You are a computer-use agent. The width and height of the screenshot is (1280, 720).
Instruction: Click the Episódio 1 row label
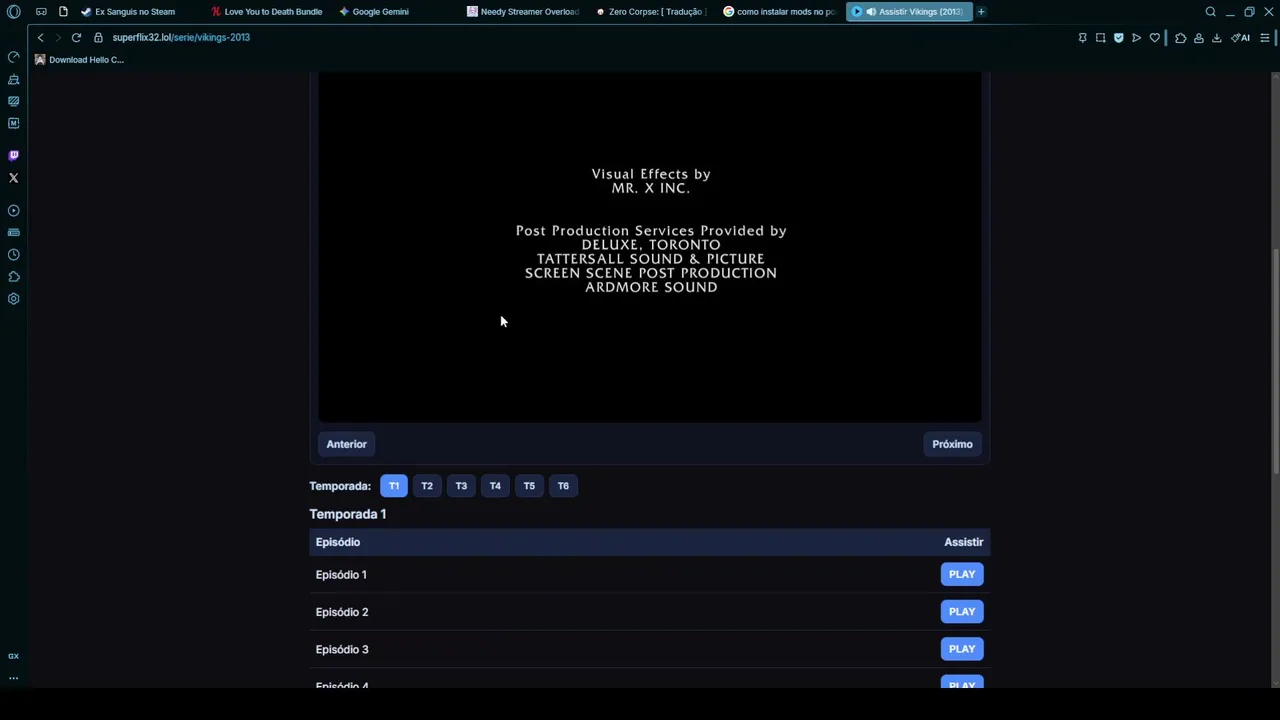(341, 575)
